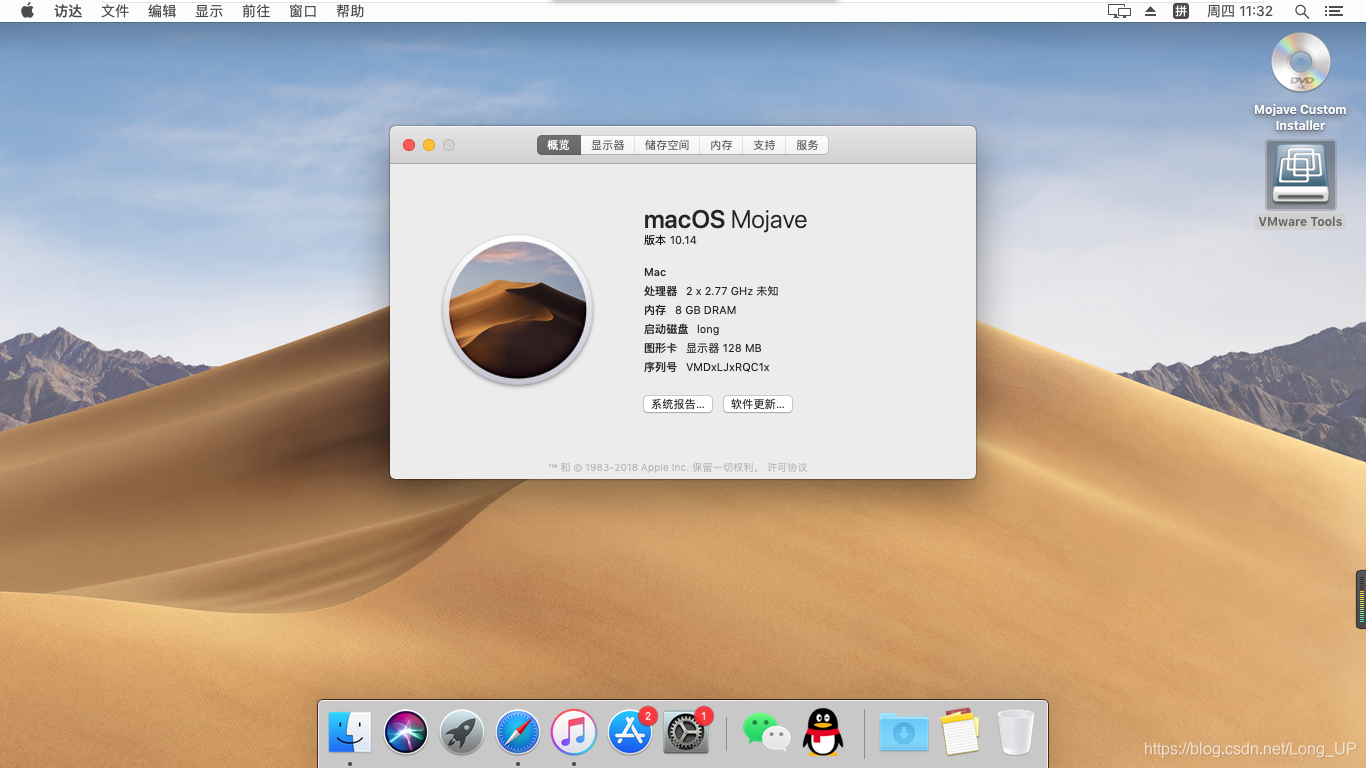Switch to 显示器 tab
Image resolution: width=1366 pixels, height=768 pixels.
pyautogui.click(x=607, y=145)
